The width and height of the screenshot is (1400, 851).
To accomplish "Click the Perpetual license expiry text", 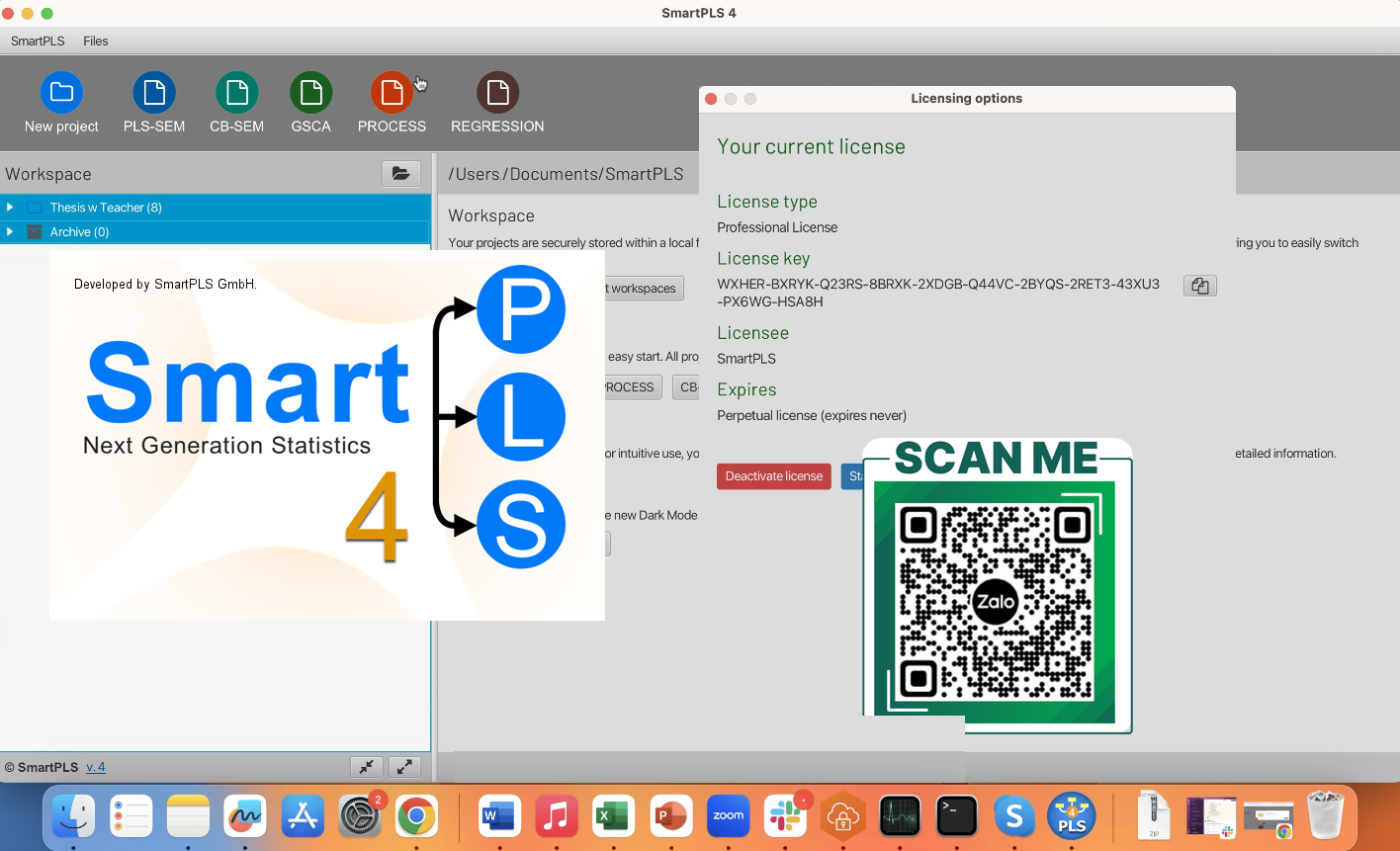I will pos(812,415).
